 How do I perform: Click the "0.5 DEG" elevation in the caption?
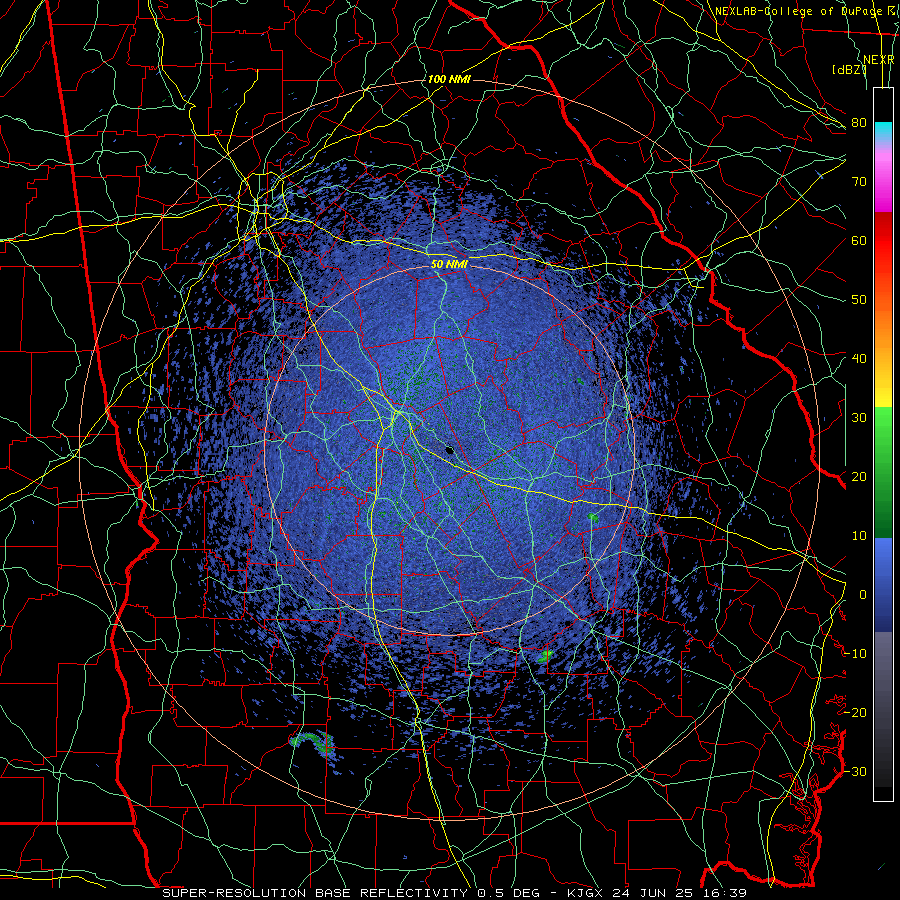(x=509, y=893)
